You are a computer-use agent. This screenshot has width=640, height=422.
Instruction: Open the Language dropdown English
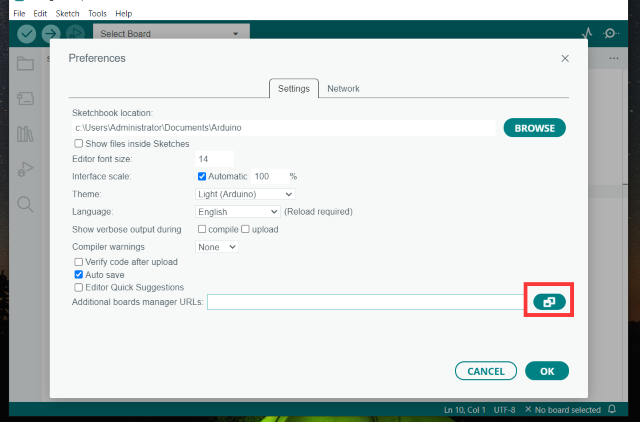pos(238,212)
